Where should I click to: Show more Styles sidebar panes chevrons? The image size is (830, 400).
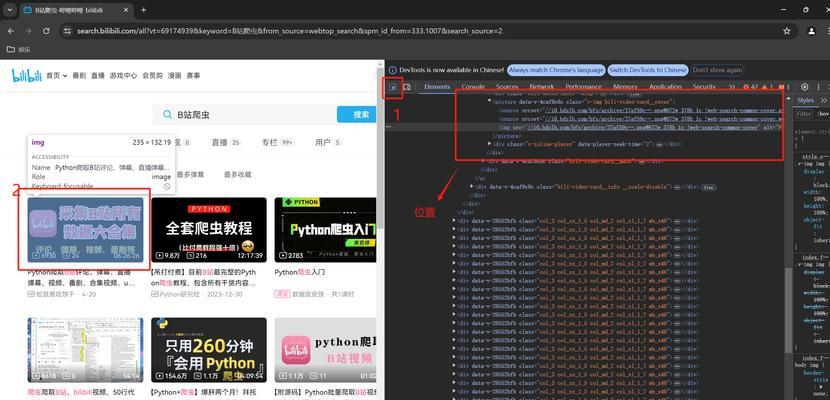click(x=824, y=100)
